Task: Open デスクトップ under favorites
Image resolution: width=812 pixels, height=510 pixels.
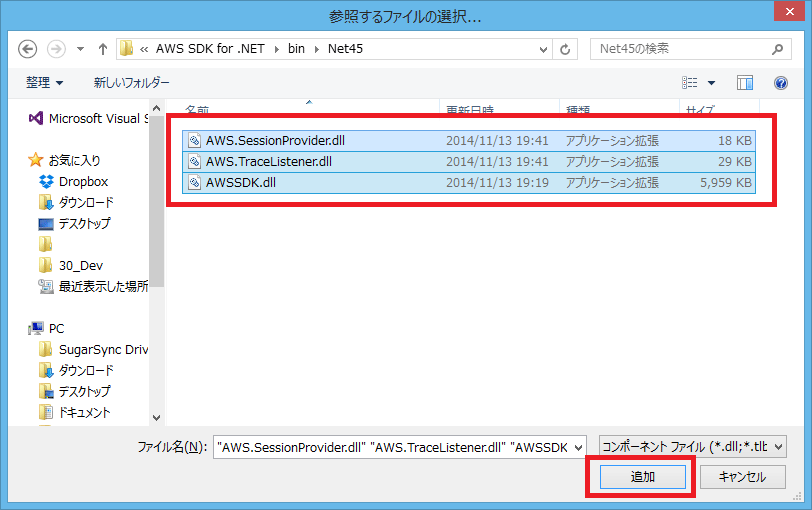Action: (75, 224)
